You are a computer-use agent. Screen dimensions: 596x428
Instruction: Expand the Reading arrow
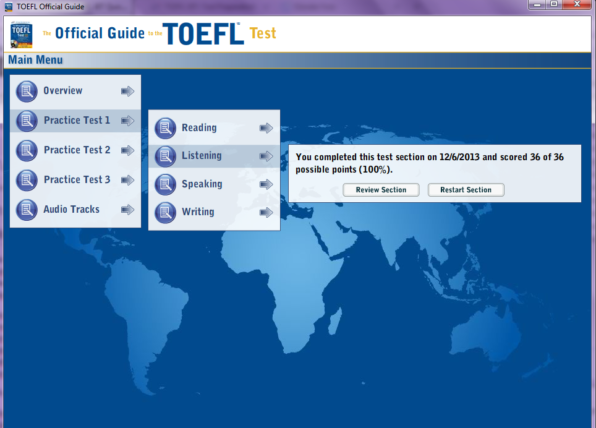point(266,128)
